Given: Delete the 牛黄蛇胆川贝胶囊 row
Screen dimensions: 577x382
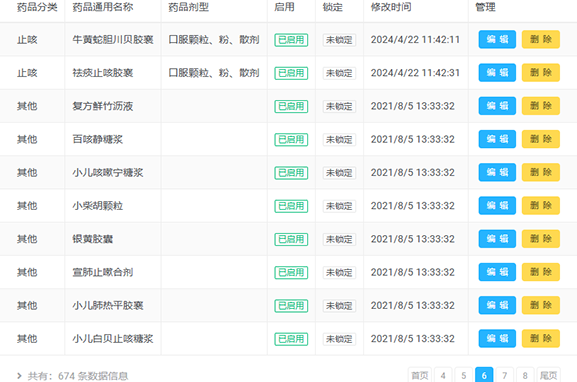Looking at the screenshot, I should coord(541,39).
